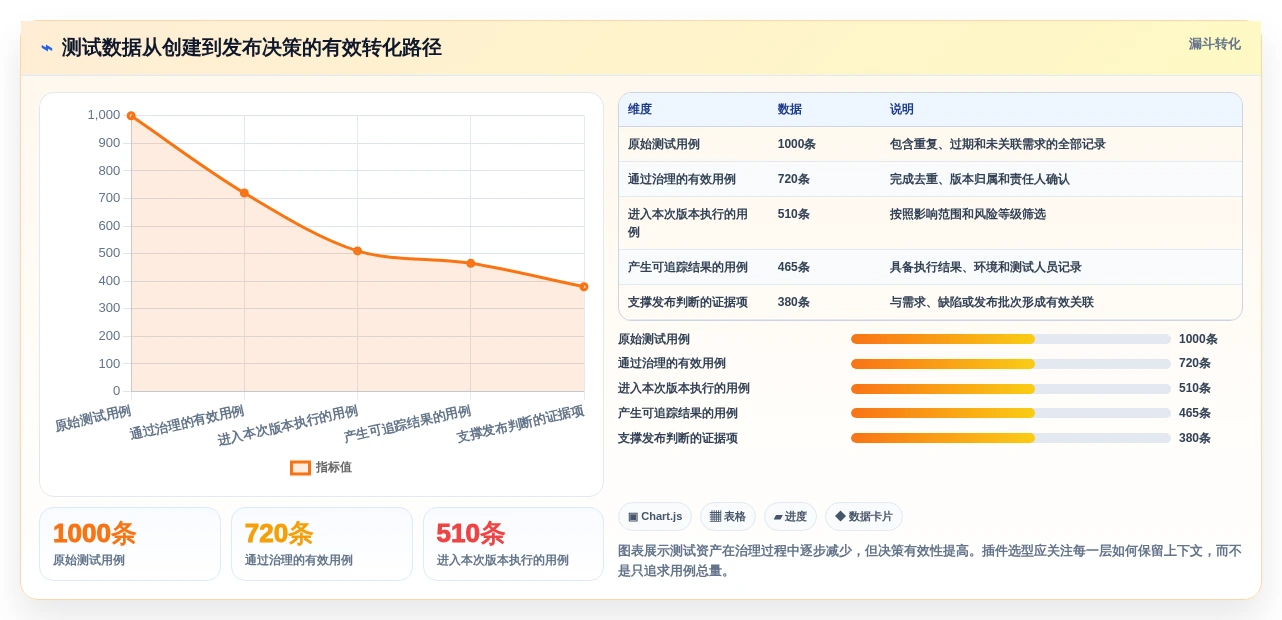Click the page title 测试数据从创建到发布决策的有效转化路径
Screen dimensions: 1282x620
coord(251,48)
